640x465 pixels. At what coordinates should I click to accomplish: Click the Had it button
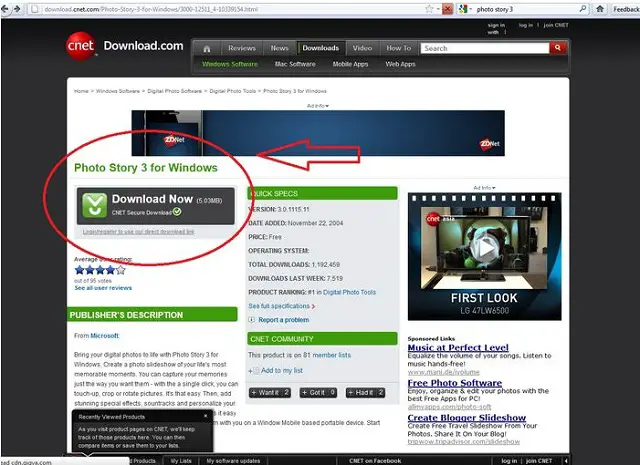(365, 393)
